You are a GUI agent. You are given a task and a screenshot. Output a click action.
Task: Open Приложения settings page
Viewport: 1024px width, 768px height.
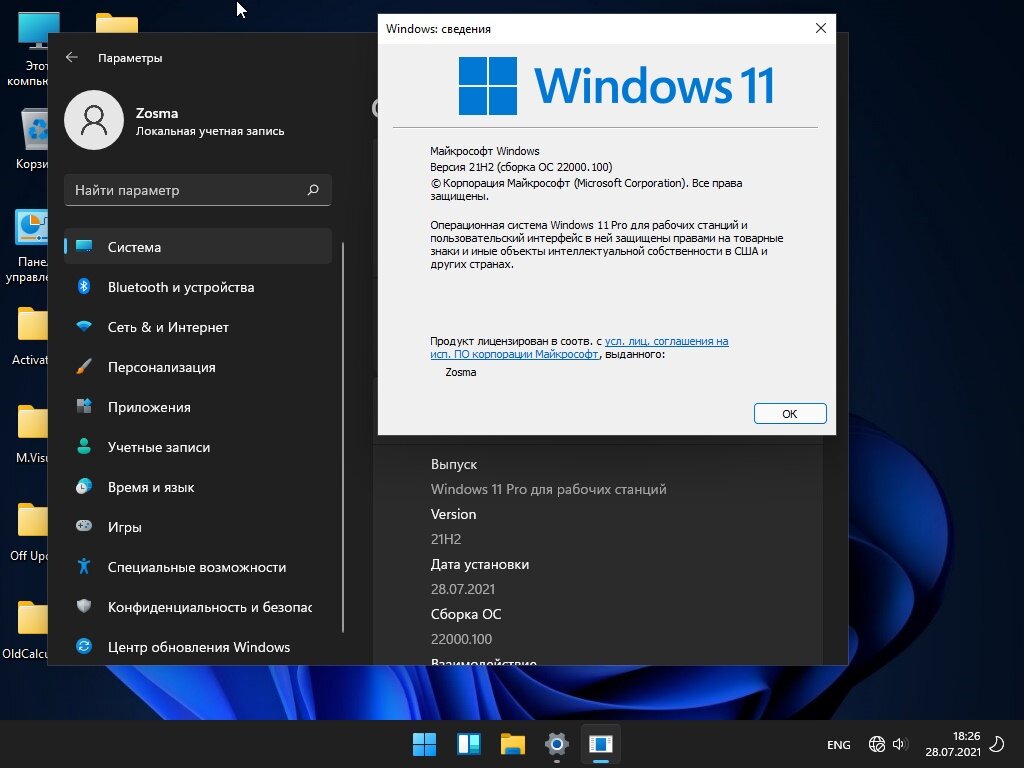click(198, 407)
